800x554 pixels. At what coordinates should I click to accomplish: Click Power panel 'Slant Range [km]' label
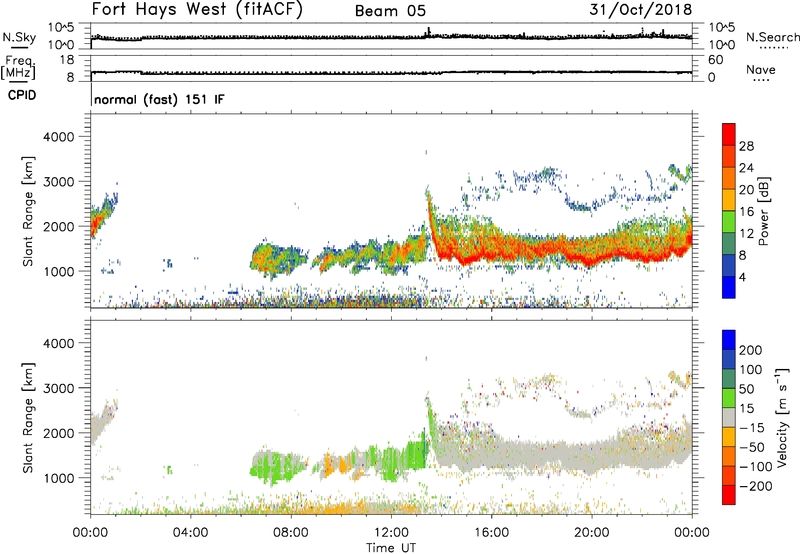[x=28, y=211]
